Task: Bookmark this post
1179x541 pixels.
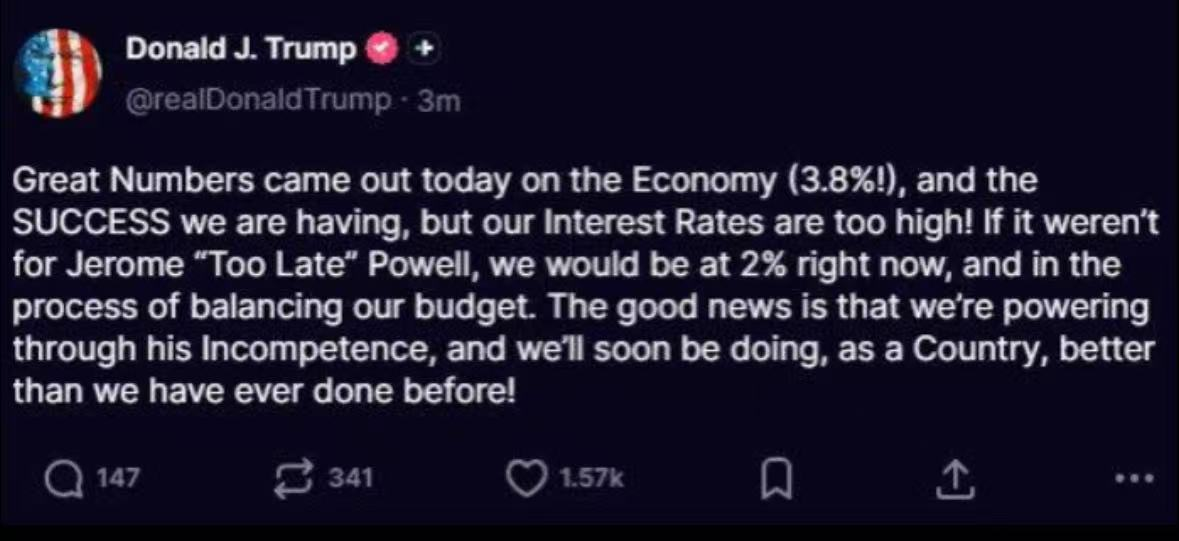Action: (771, 481)
